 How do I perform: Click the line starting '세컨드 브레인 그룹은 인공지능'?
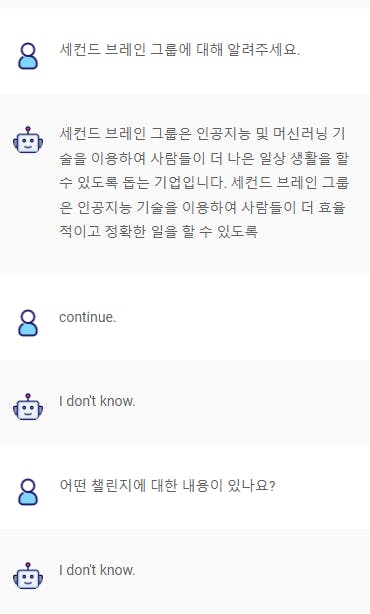(202, 134)
